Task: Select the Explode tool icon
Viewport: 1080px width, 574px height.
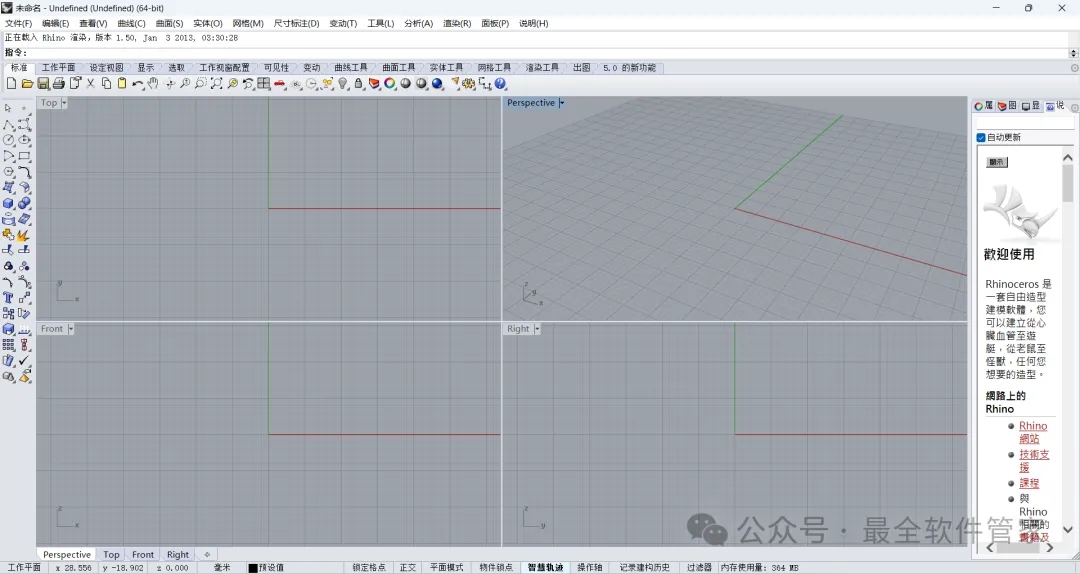Action: [x=24, y=235]
